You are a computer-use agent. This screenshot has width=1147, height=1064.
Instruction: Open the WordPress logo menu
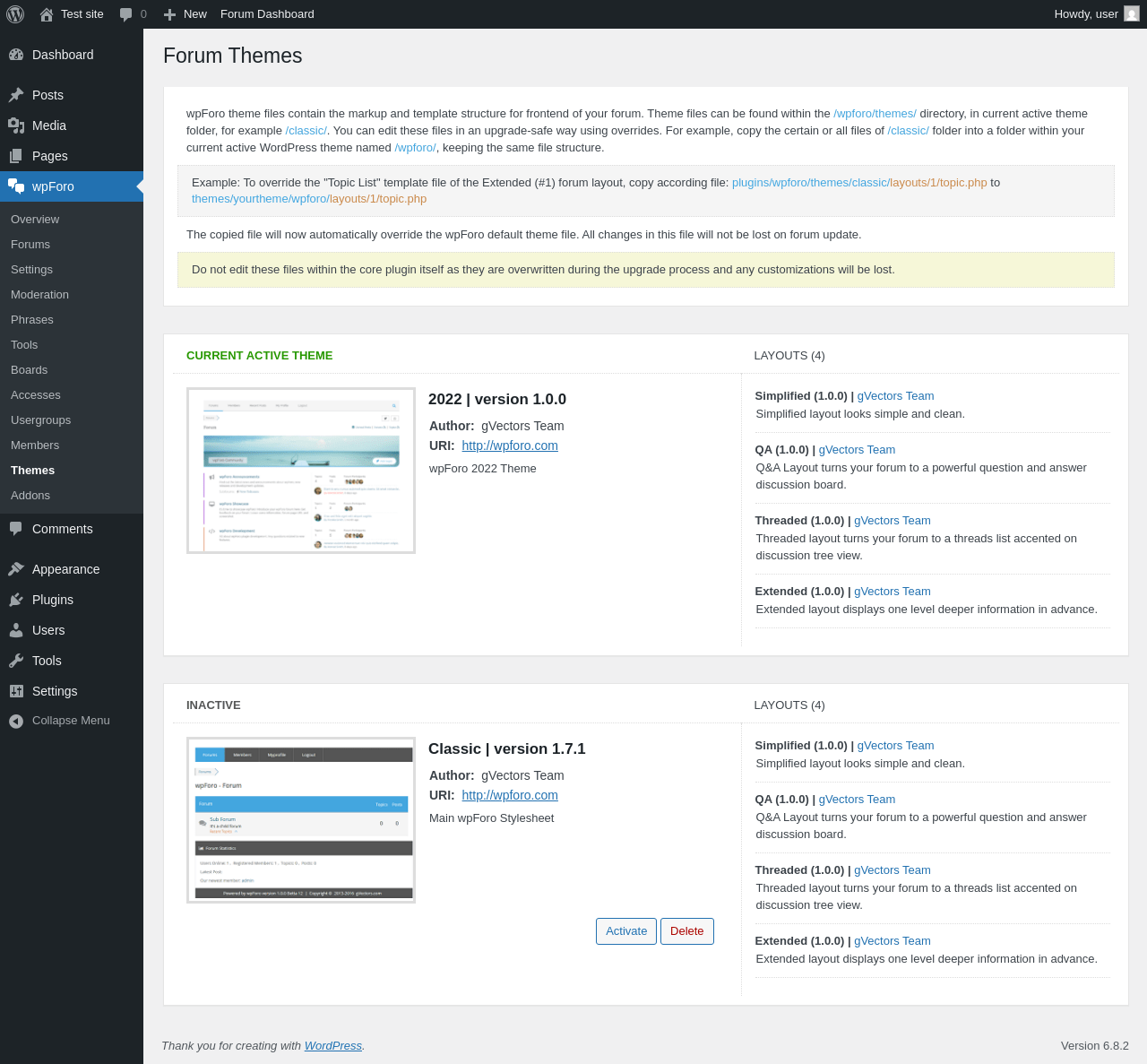coord(15,14)
